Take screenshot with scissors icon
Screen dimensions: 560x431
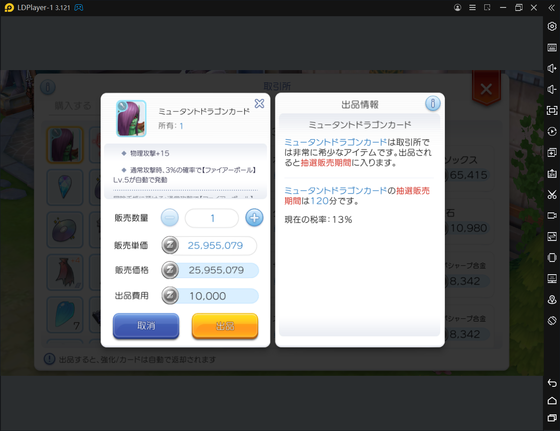[552, 195]
